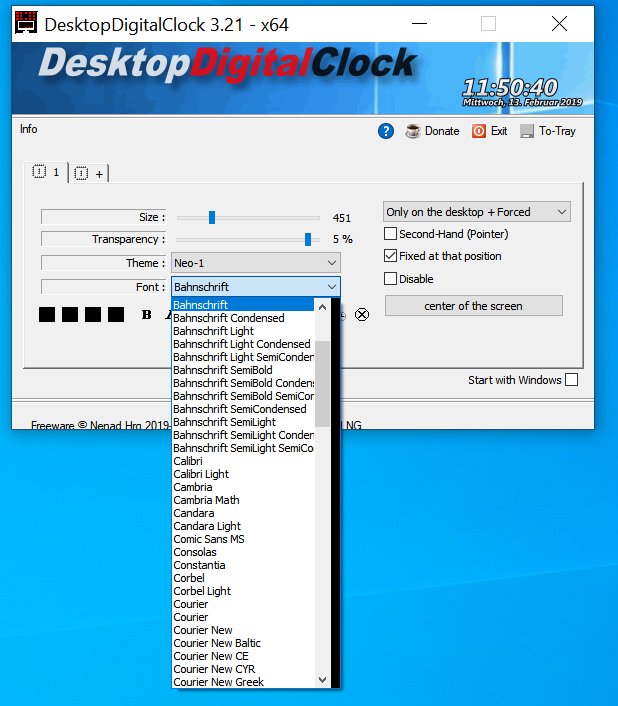The height and width of the screenshot is (706, 618).
Task: Click the Exit label
Action: [x=499, y=131]
